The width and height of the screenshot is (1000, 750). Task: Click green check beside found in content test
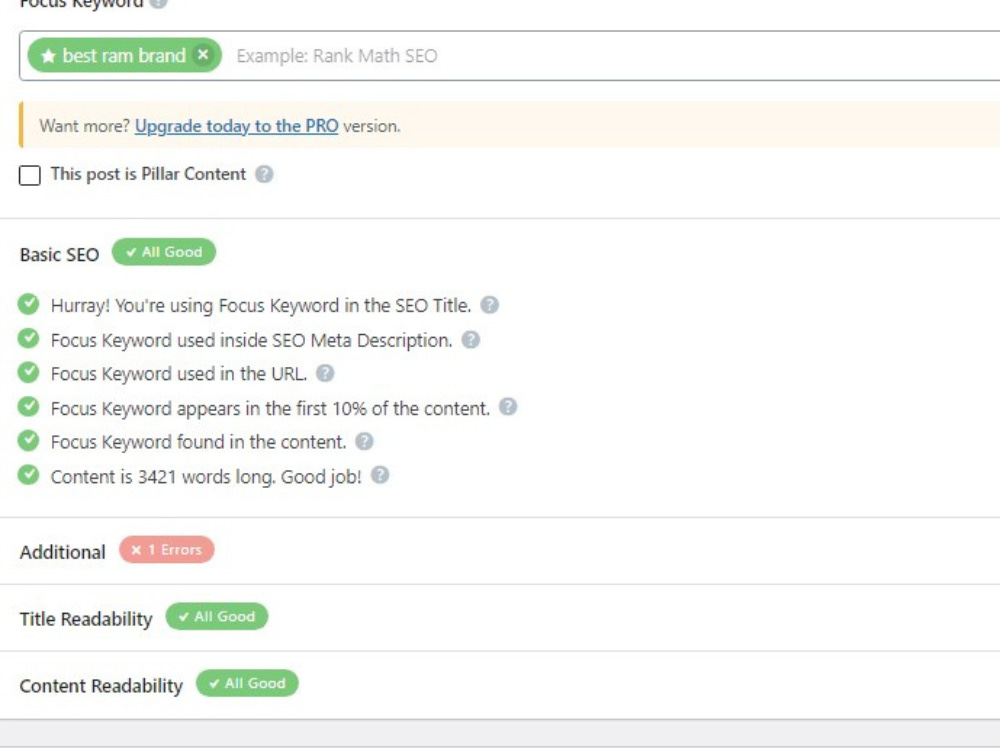[x=29, y=440]
